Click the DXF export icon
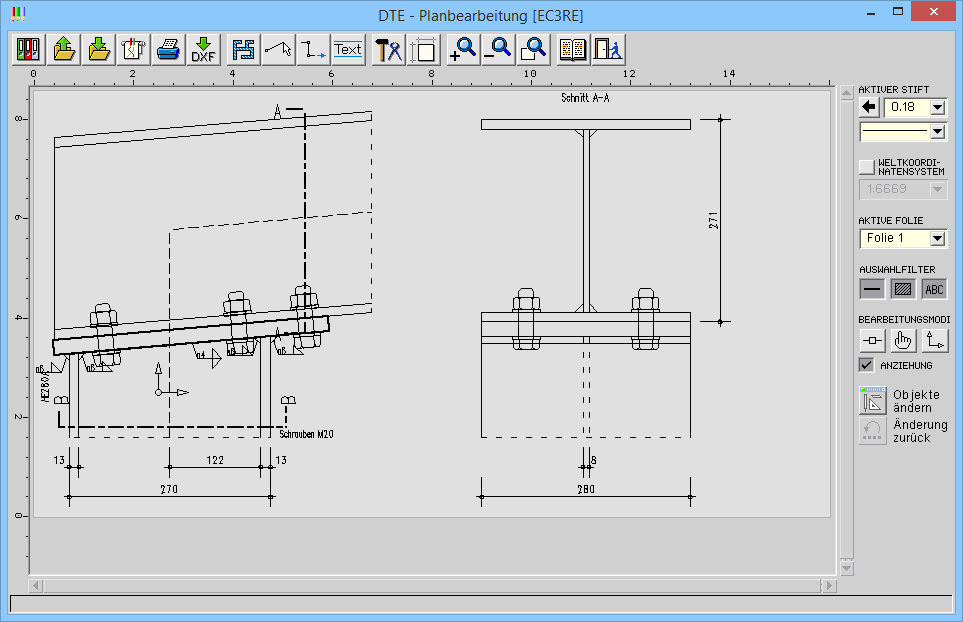Viewport: 963px width, 622px height. [204, 49]
